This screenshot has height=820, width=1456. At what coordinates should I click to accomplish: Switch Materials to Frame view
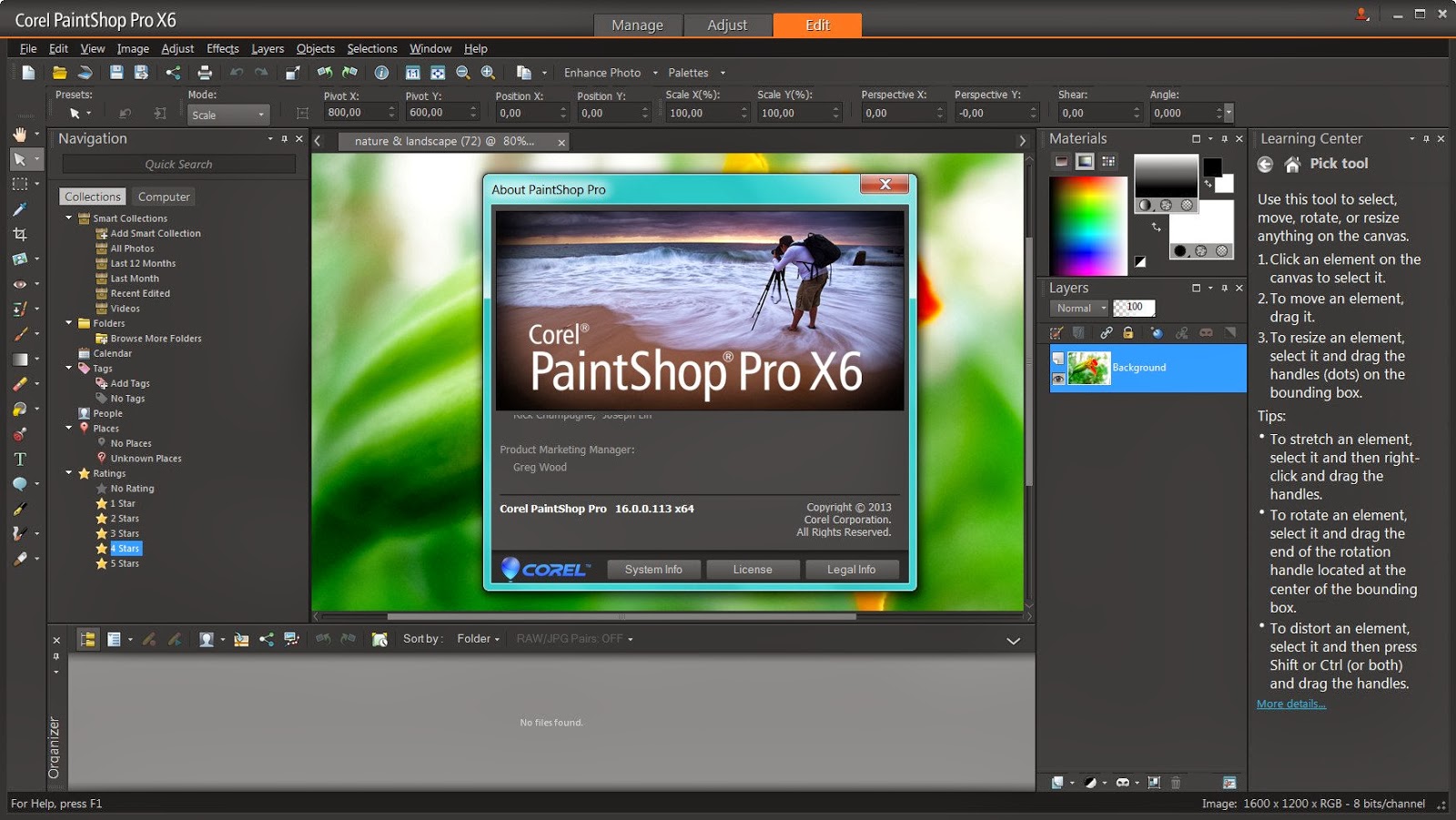point(1061,161)
